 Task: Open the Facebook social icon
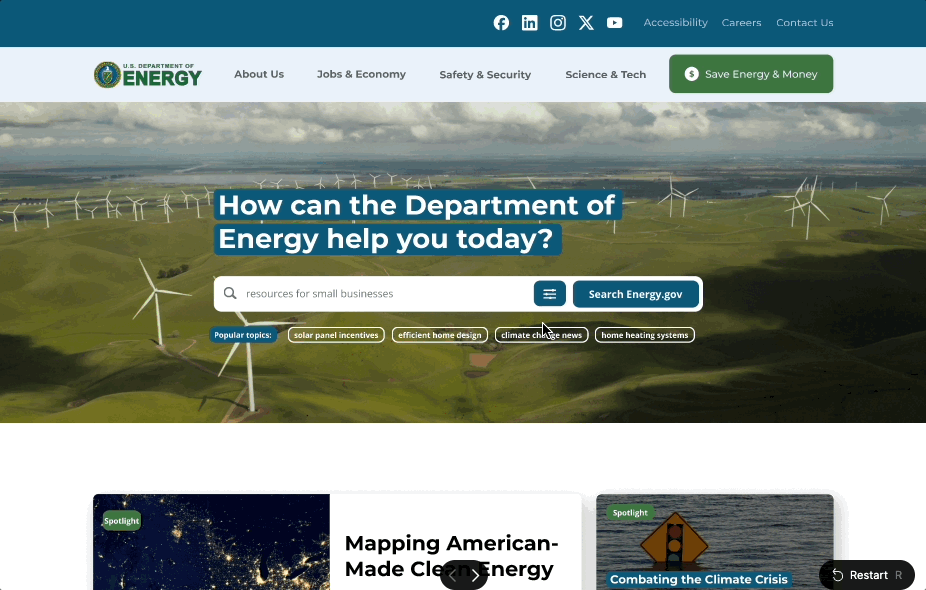coord(501,22)
